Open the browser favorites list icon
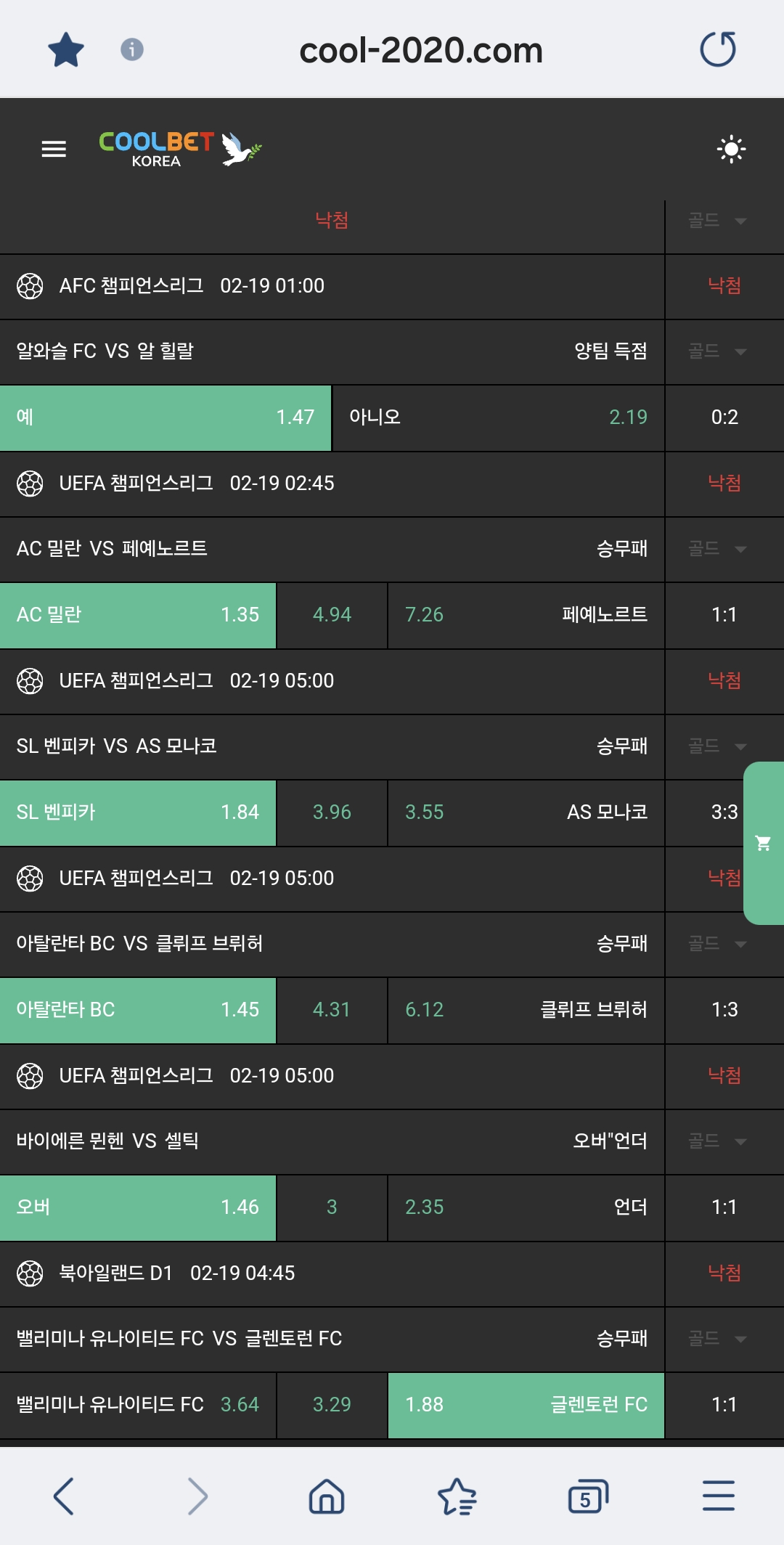 point(457,1496)
